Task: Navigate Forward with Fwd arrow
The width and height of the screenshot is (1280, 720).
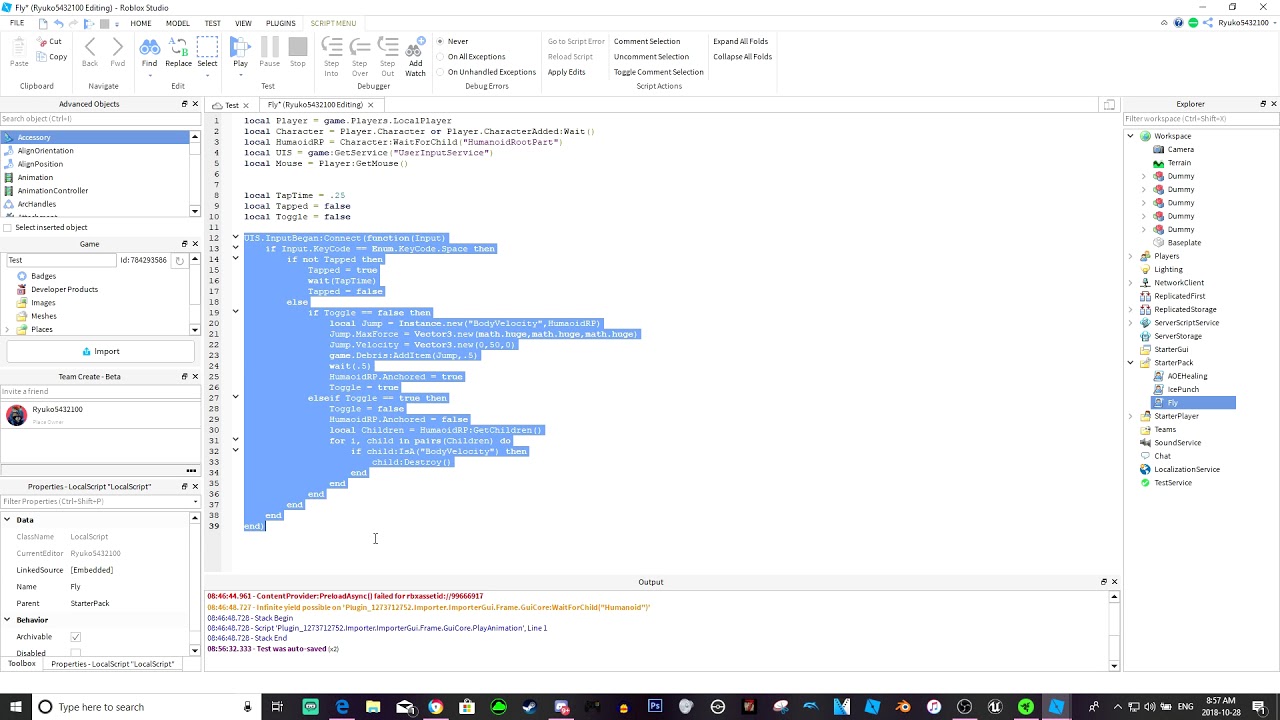Action: pos(118,52)
